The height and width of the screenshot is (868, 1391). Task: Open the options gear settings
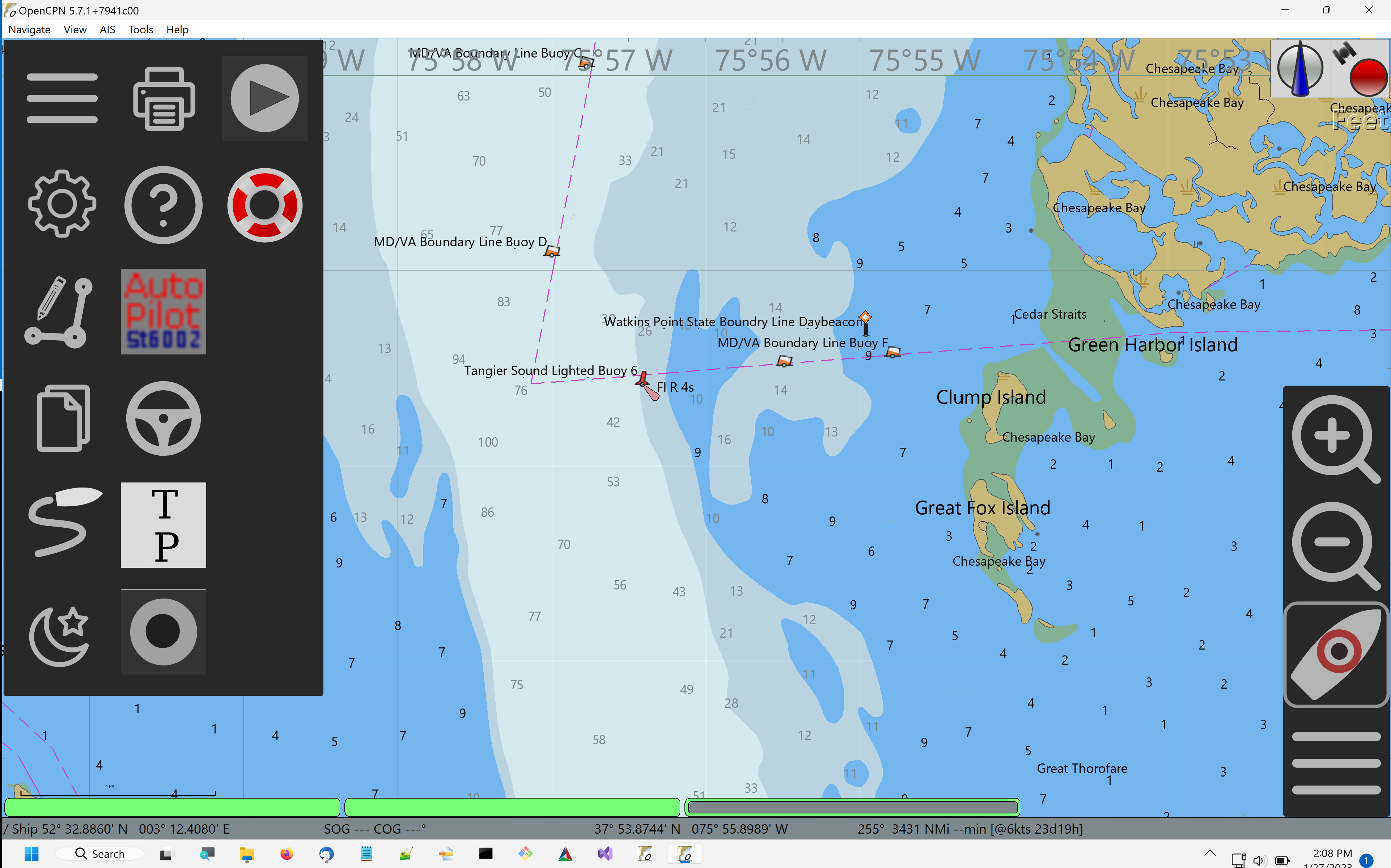[62, 204]
